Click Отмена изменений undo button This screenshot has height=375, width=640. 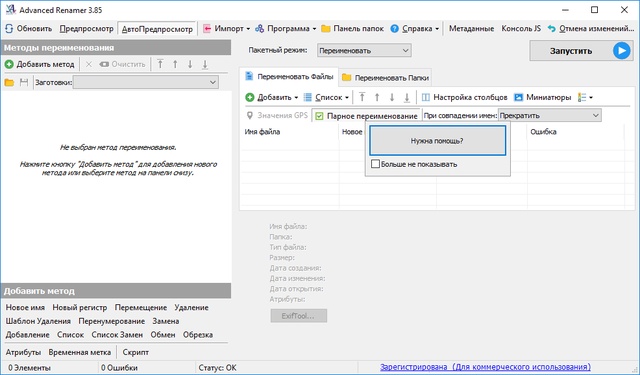(x=591, y=29)
